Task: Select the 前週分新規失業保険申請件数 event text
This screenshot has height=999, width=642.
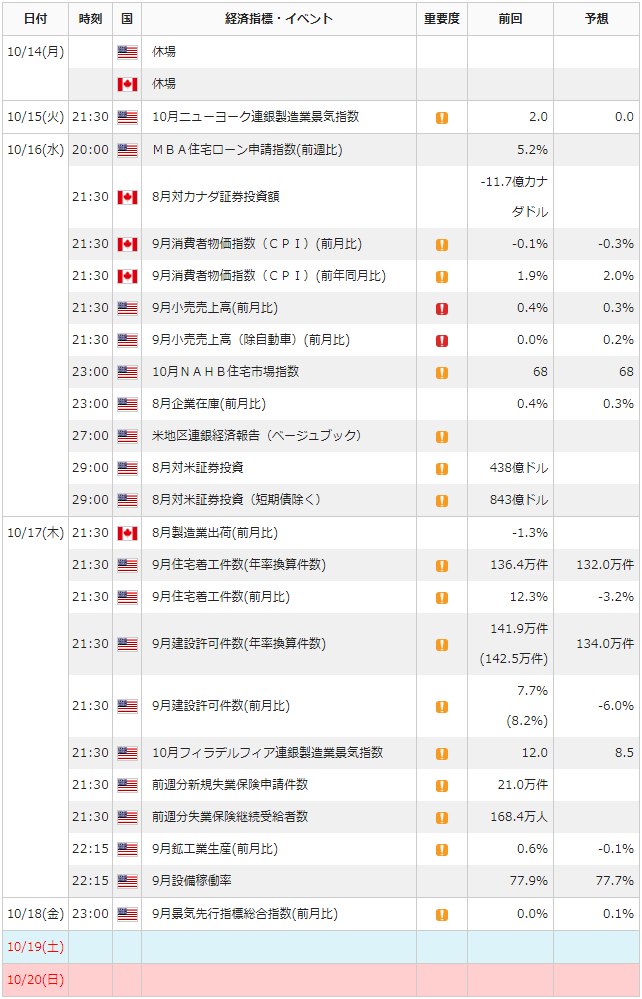Action: click(230, 784)
